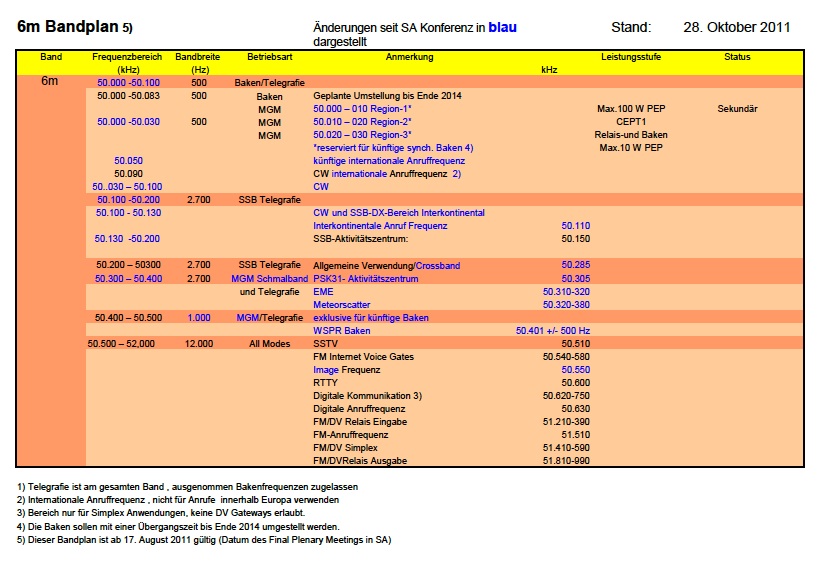Click 'CW internationale Anruffrequenz 2)'
This screenshot has width=822, height=563.
387,174
